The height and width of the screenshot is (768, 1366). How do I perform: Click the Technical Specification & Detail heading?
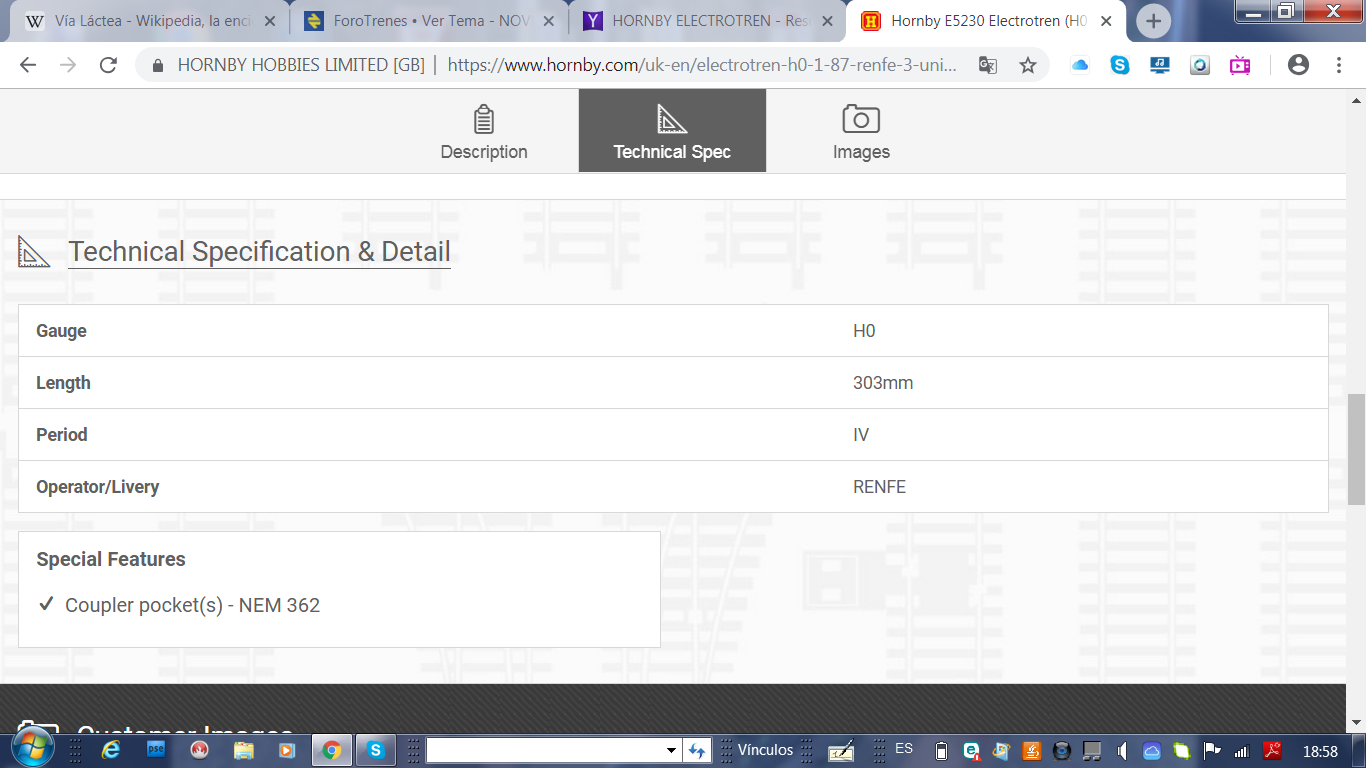(x=259, y=252)
